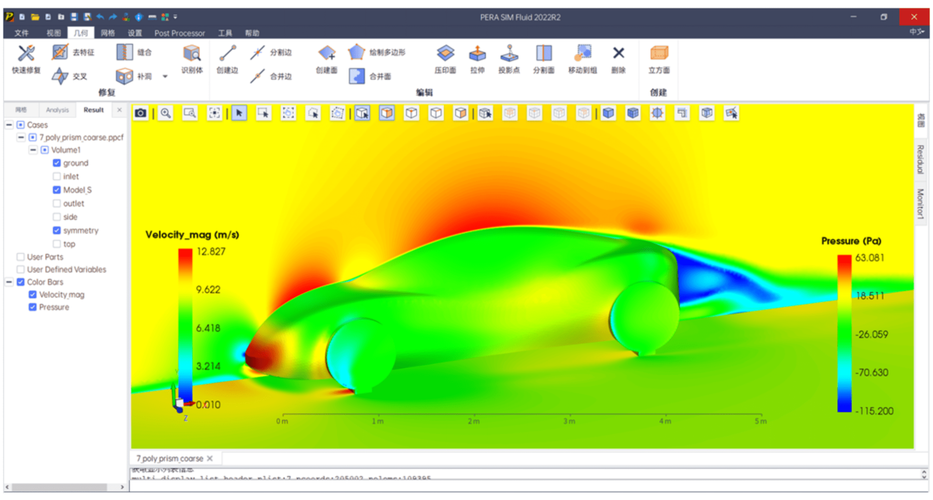Click the 拉伸 extrude icon
This screenshot has height=500, width=933.
(477, 54)
